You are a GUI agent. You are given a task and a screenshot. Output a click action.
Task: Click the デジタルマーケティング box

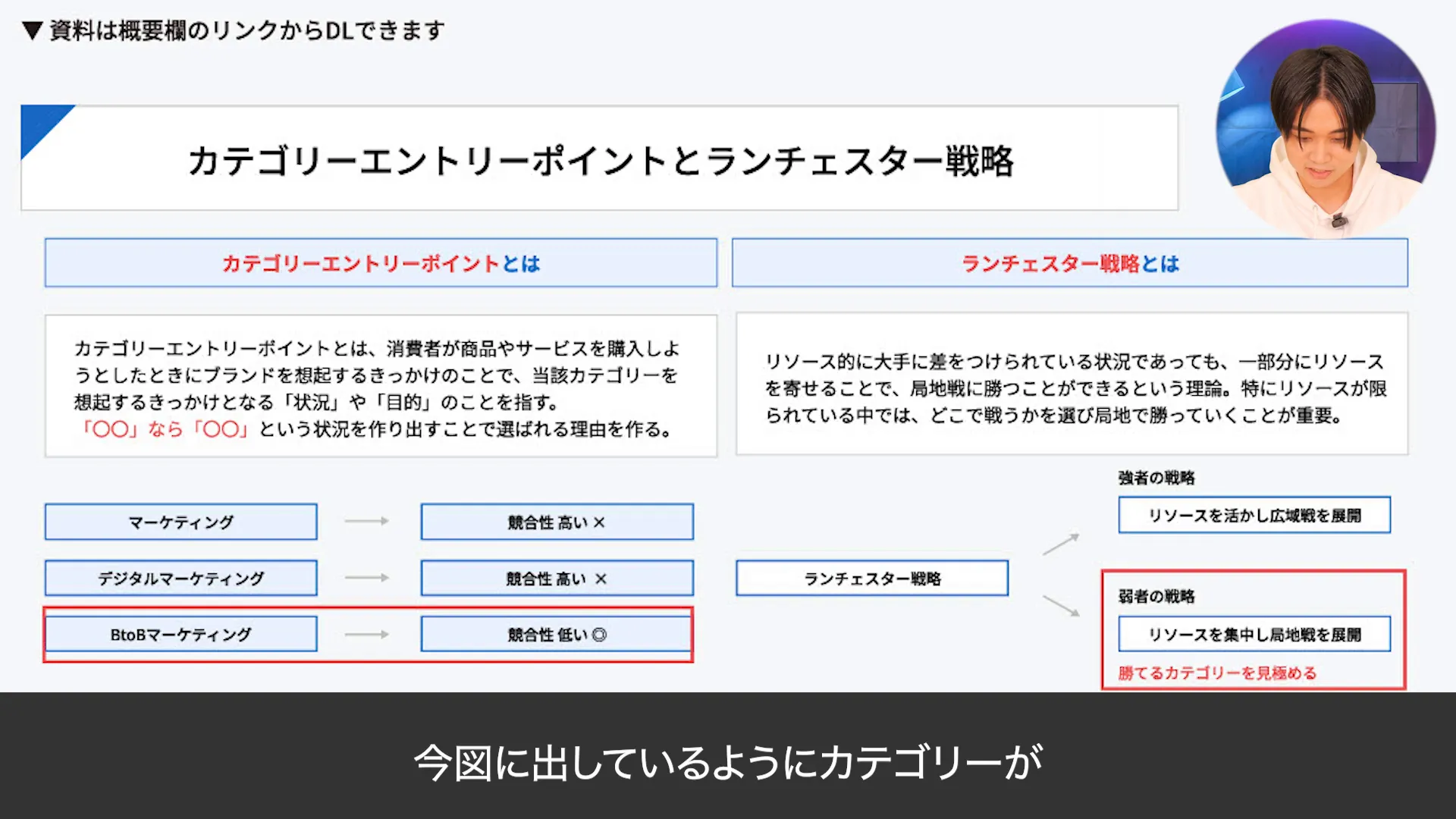tap(181, 578)
